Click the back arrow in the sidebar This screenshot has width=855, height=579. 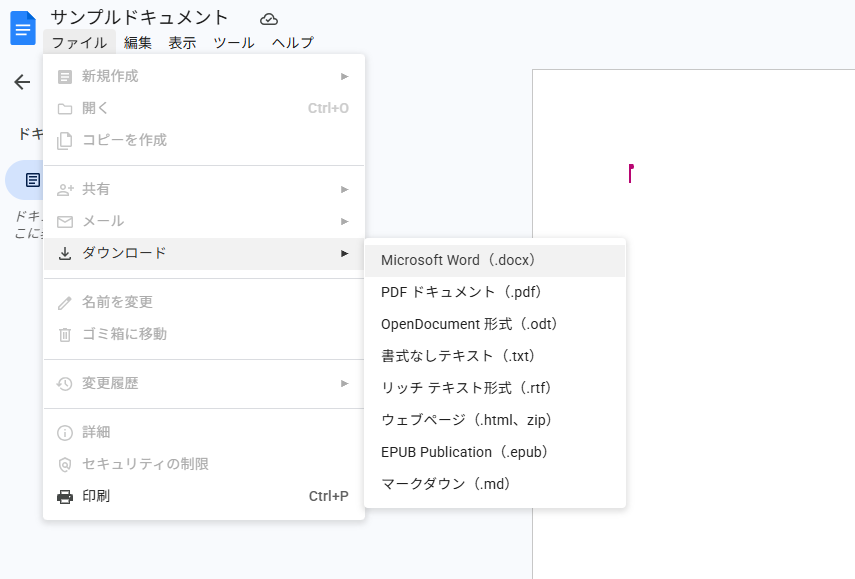[22, 82]
